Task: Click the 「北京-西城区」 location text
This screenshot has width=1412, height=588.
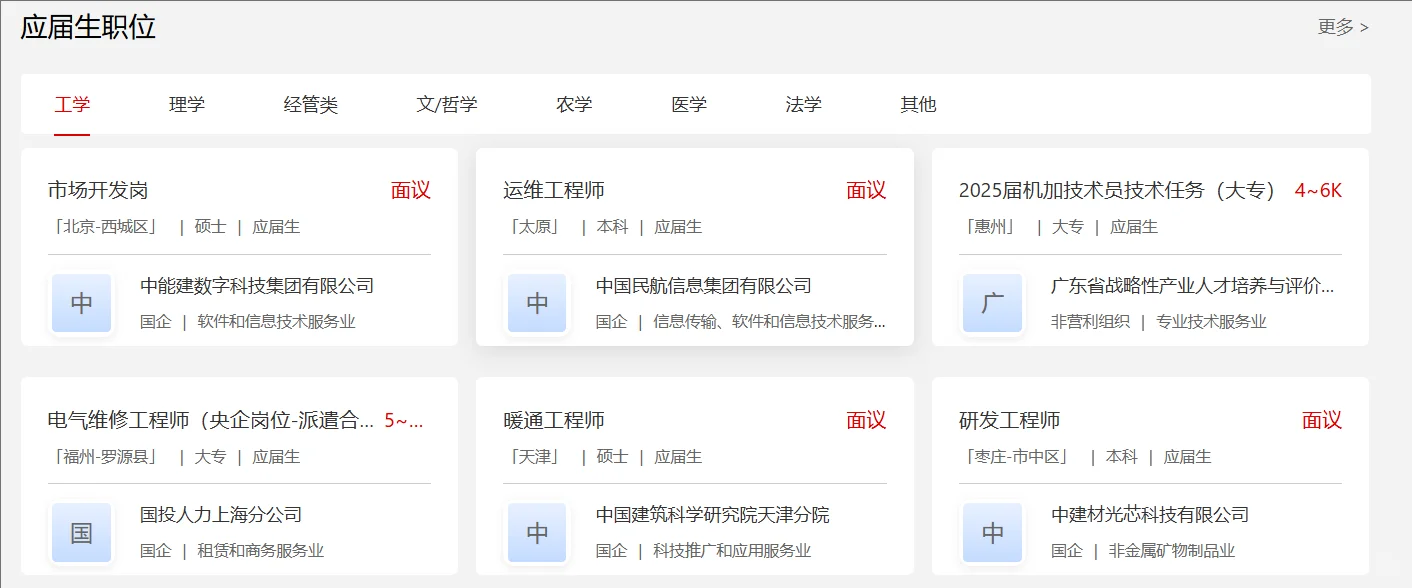Action: [x=105, y=227]
